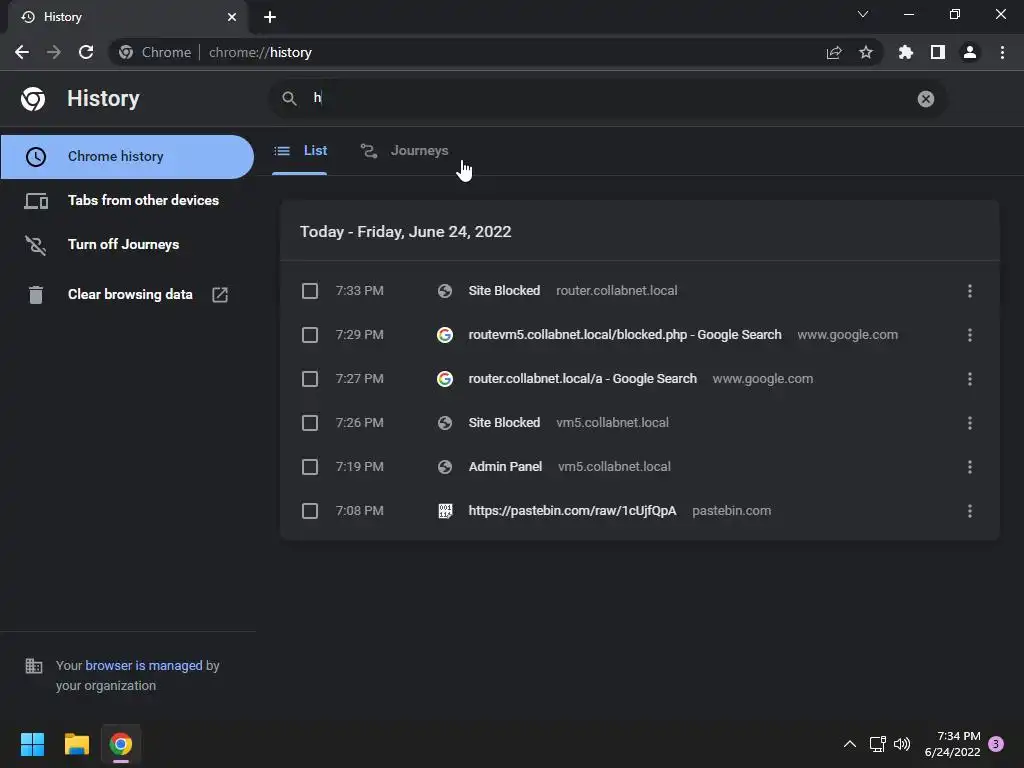Screen dimensions: 1024x768
Task: Click the Journeys tab icon
Action: [369, 151]
